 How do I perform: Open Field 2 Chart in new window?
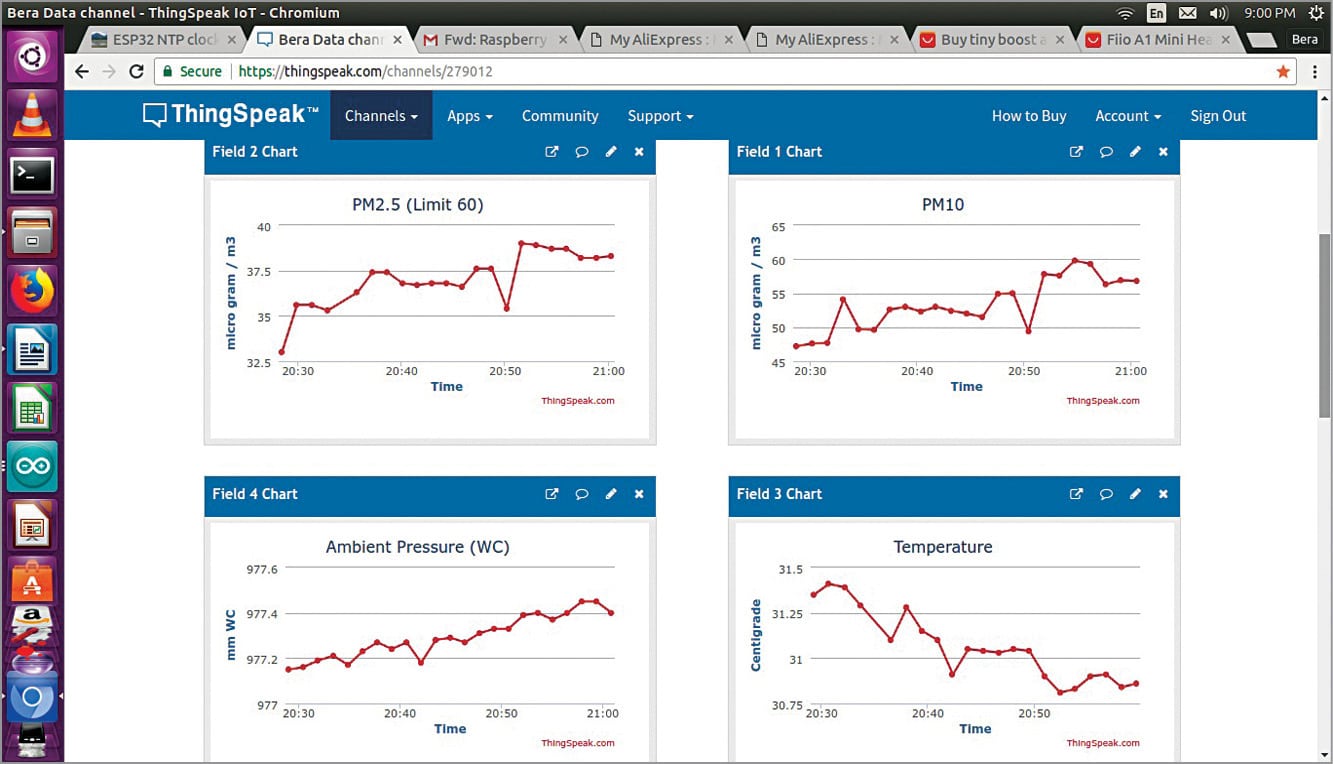point(551,152)
